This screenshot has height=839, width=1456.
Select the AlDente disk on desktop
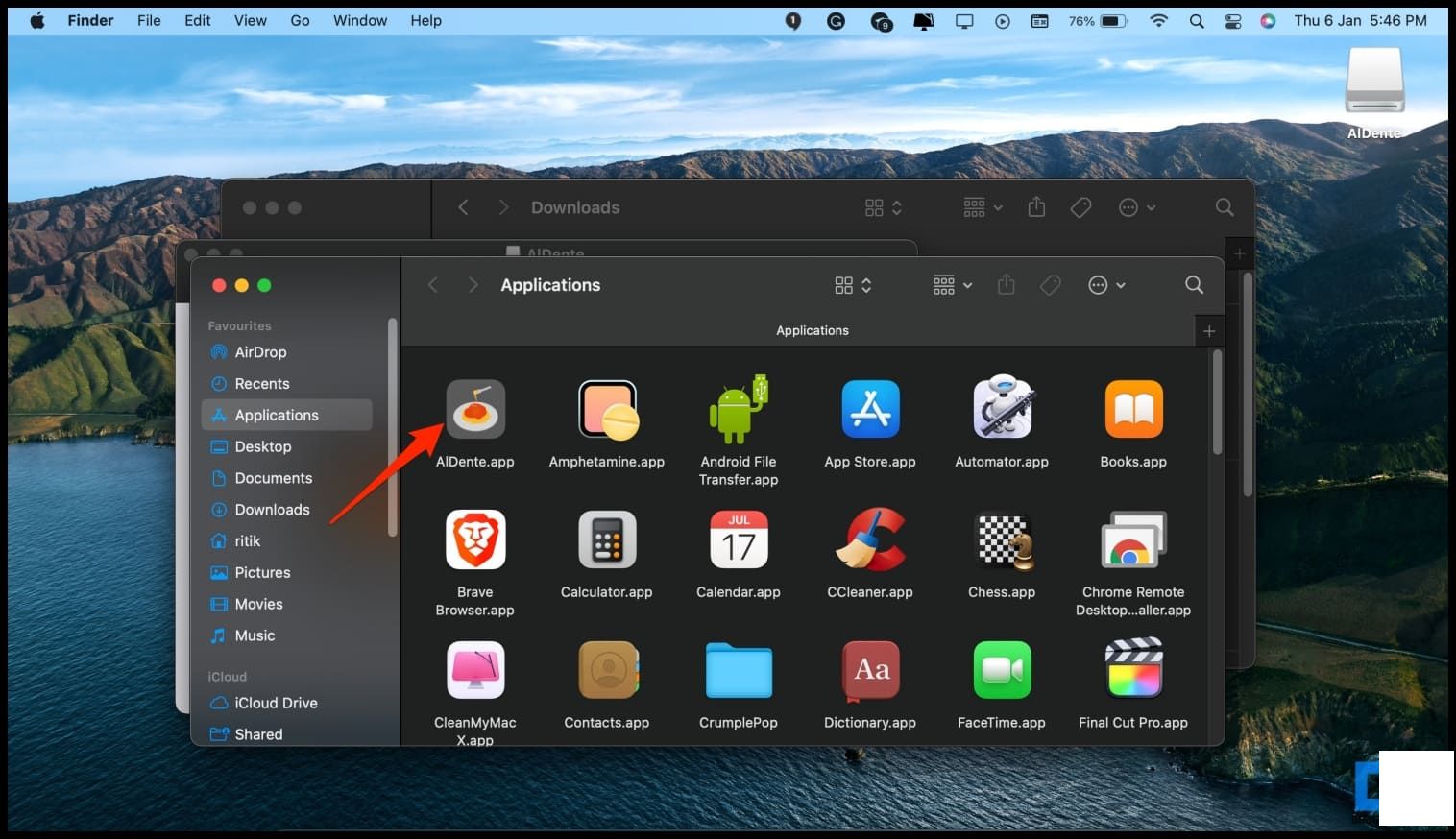pyautogui.click(x=1374, y=83)
